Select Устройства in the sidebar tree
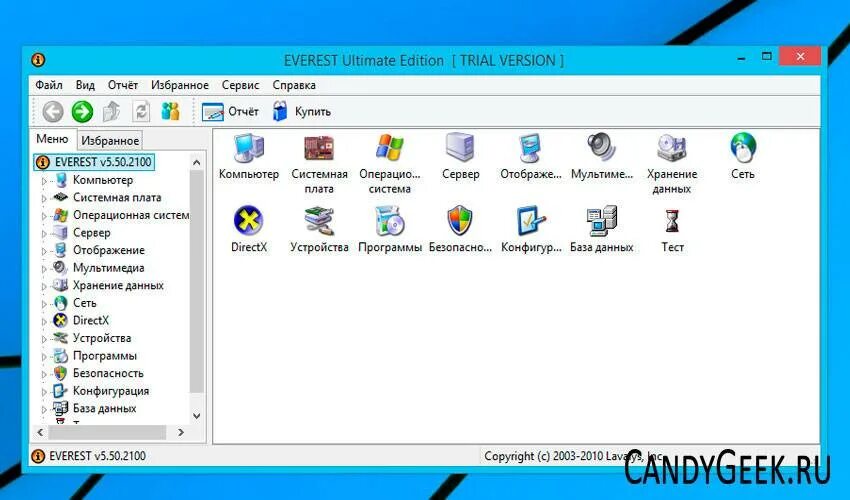This screenshot has width=850, height=500. pyautogui.click(x=102, y=338)
